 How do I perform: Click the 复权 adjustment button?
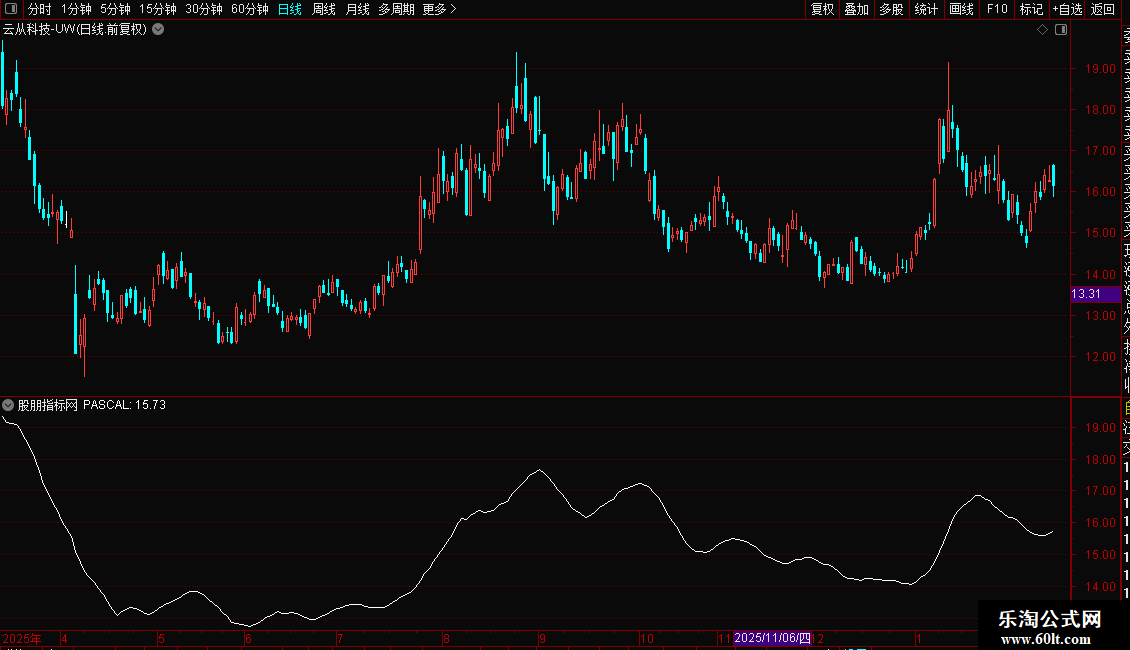(x=822, y=9)
